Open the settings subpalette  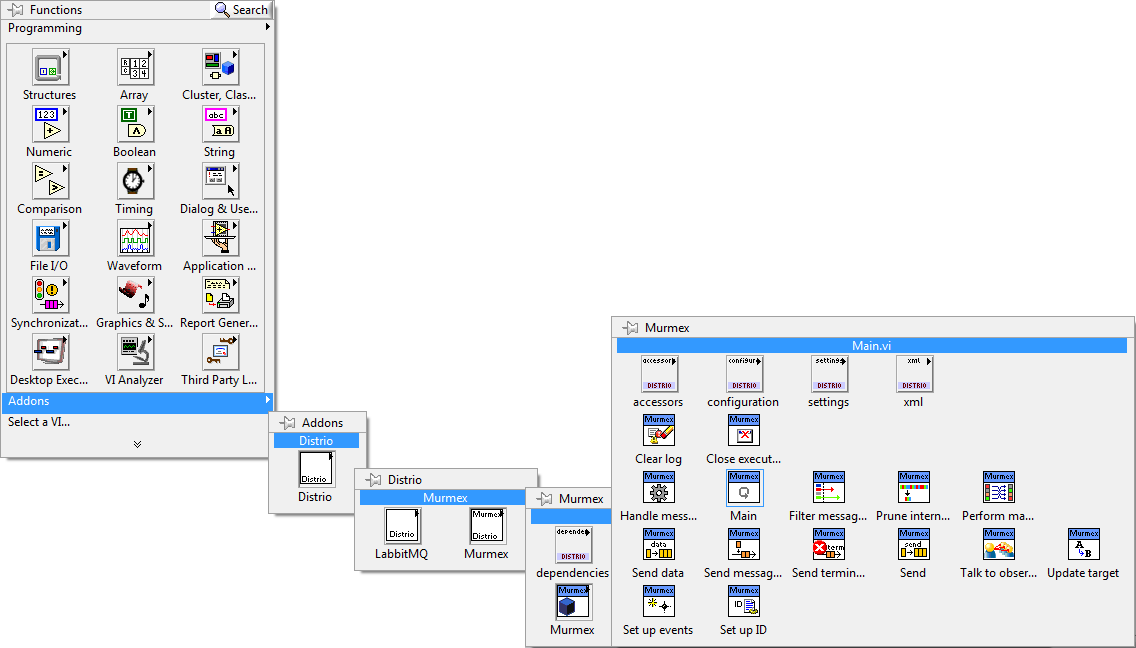click(829, 373)
